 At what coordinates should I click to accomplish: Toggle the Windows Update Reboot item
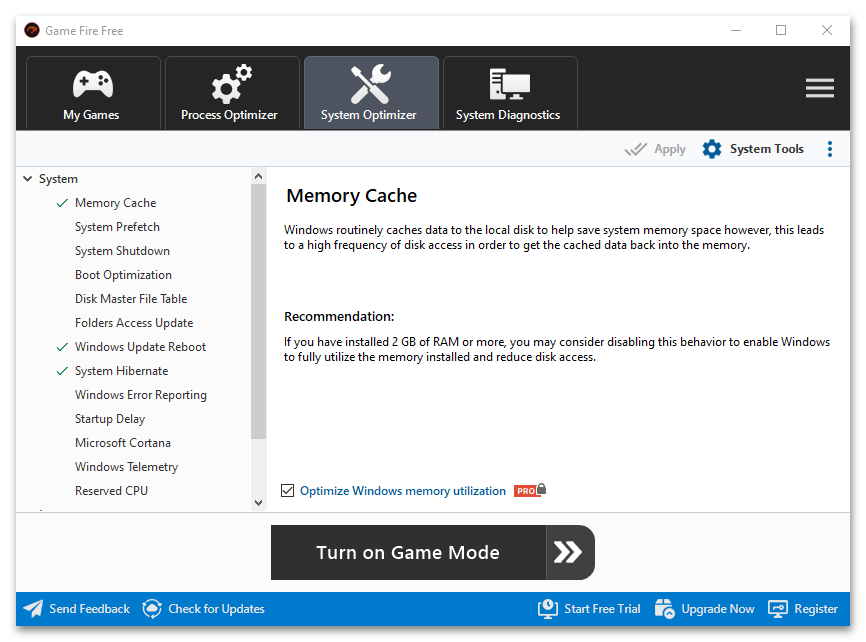tap(140, 347)
